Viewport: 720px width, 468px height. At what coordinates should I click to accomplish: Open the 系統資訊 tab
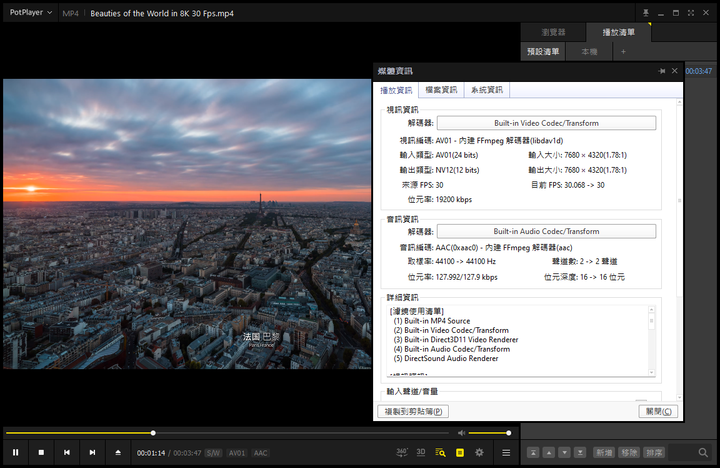click(x=487, y=90)
